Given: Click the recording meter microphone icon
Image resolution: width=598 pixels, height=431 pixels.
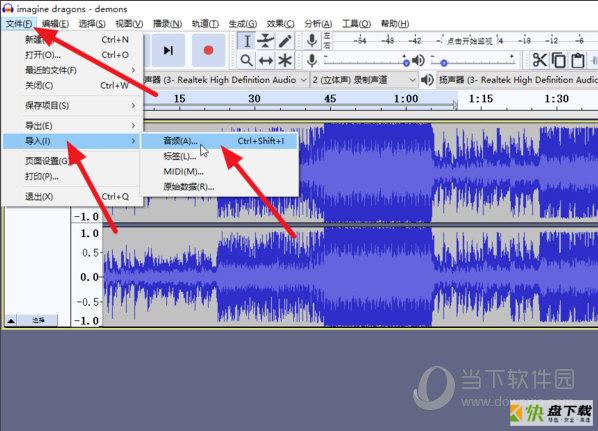Looking at the screenshot, I should (312, 40).
